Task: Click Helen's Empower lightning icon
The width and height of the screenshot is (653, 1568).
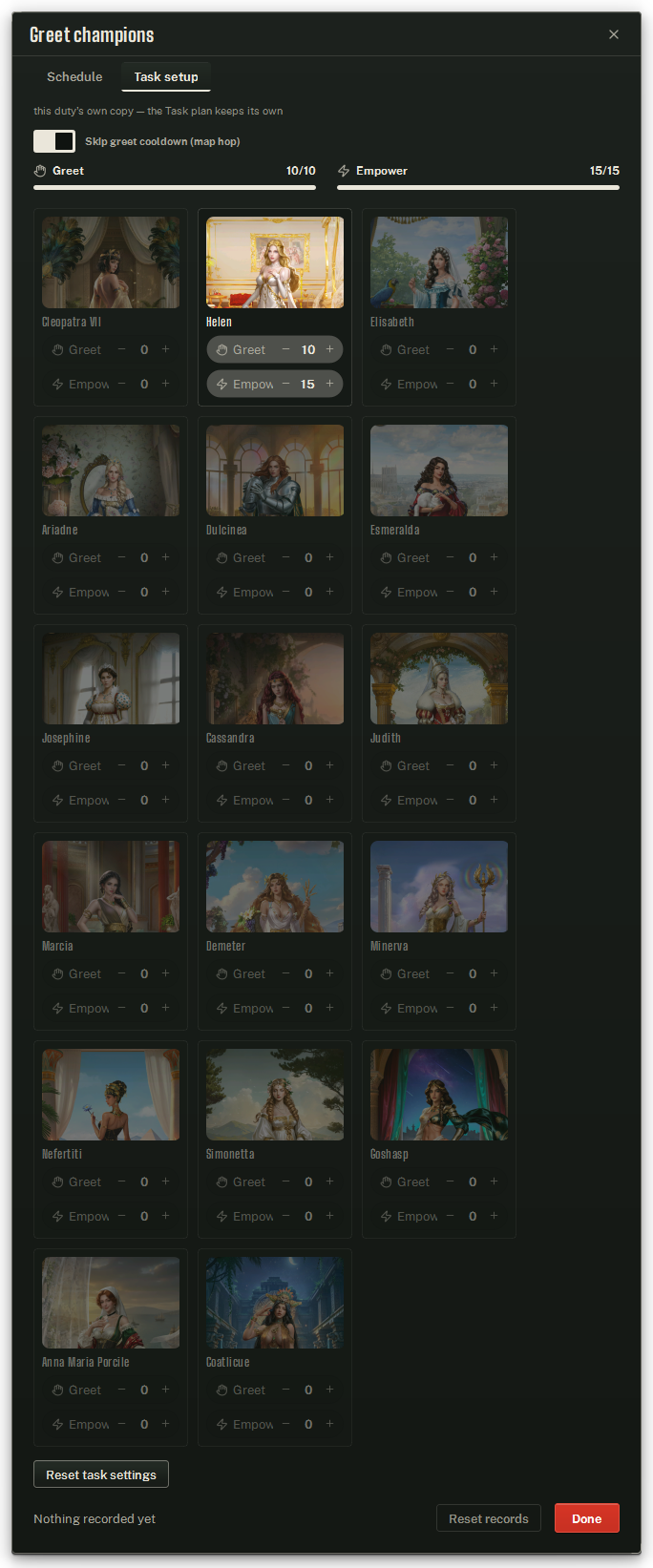Action: (222, 385)
